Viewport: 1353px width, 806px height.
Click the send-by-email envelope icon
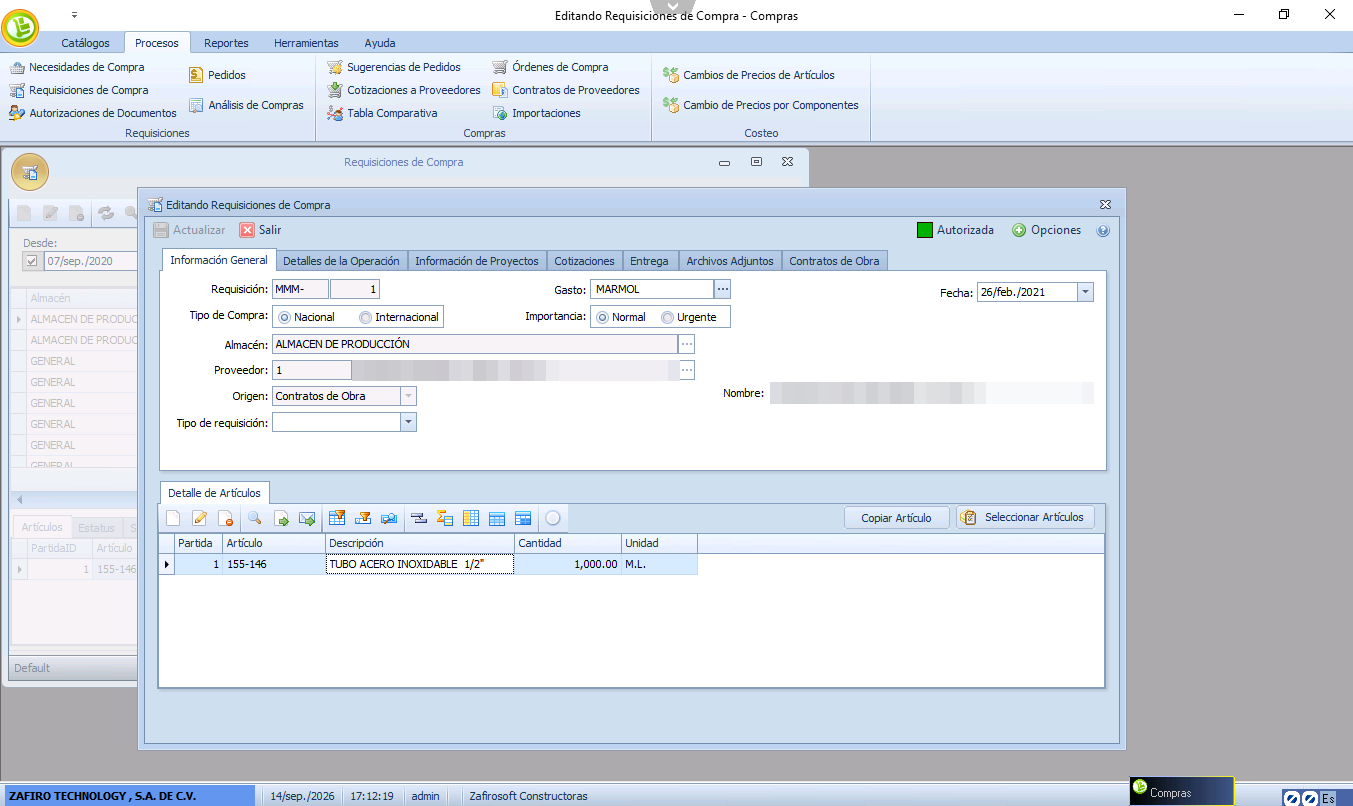pos(308,518)
